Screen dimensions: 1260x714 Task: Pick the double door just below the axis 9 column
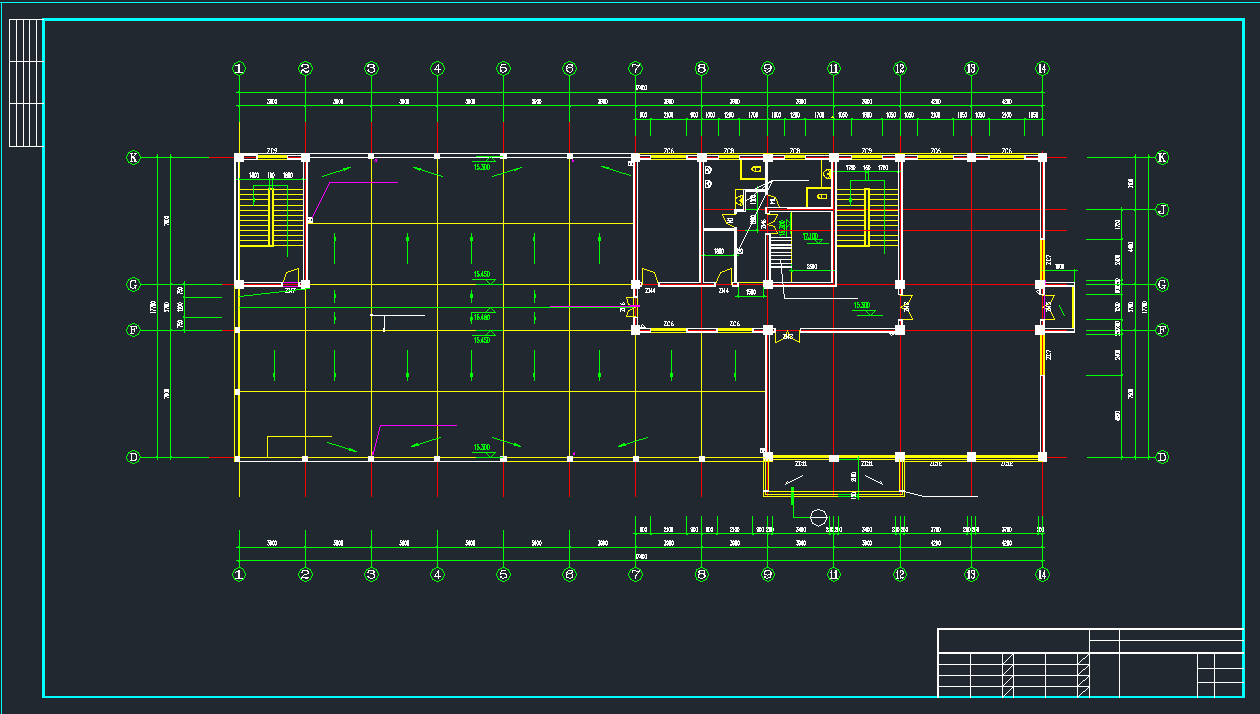[x=788, y=338]
